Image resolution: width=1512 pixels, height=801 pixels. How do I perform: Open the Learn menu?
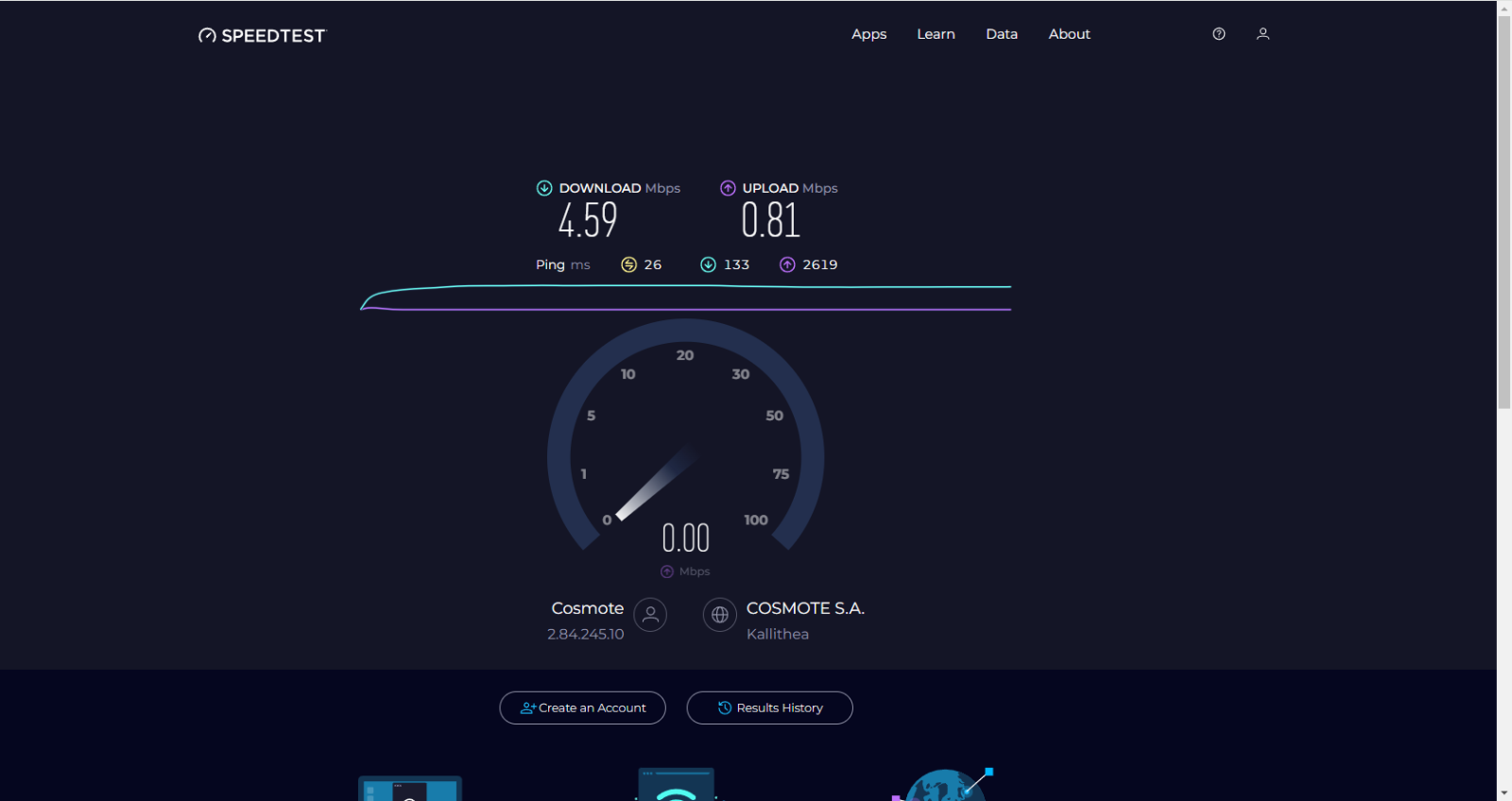pos(936,34)
